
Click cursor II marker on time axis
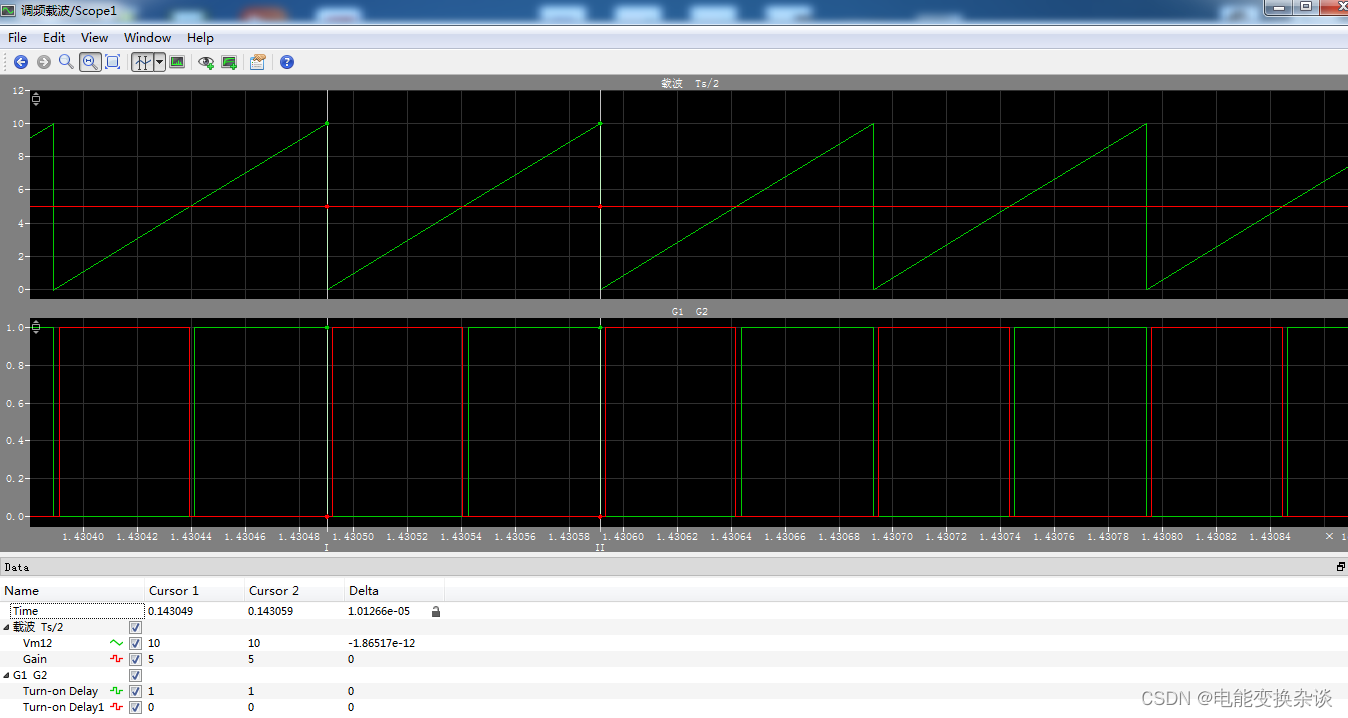[600, 548]
